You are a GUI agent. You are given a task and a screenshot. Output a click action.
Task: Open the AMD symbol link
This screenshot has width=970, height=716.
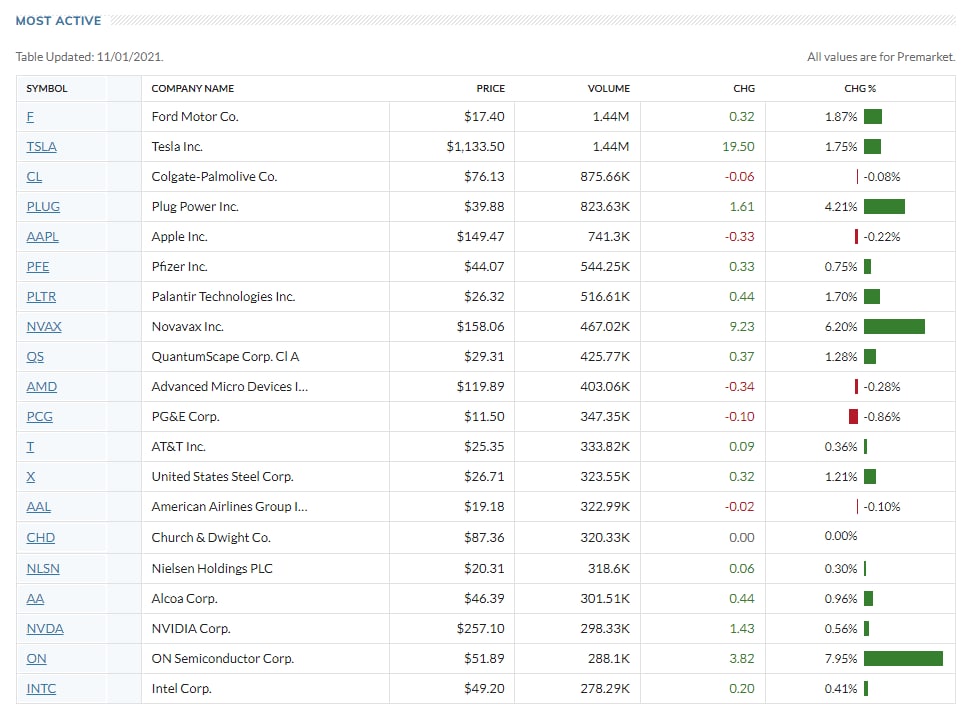click(x=41, y=387)
